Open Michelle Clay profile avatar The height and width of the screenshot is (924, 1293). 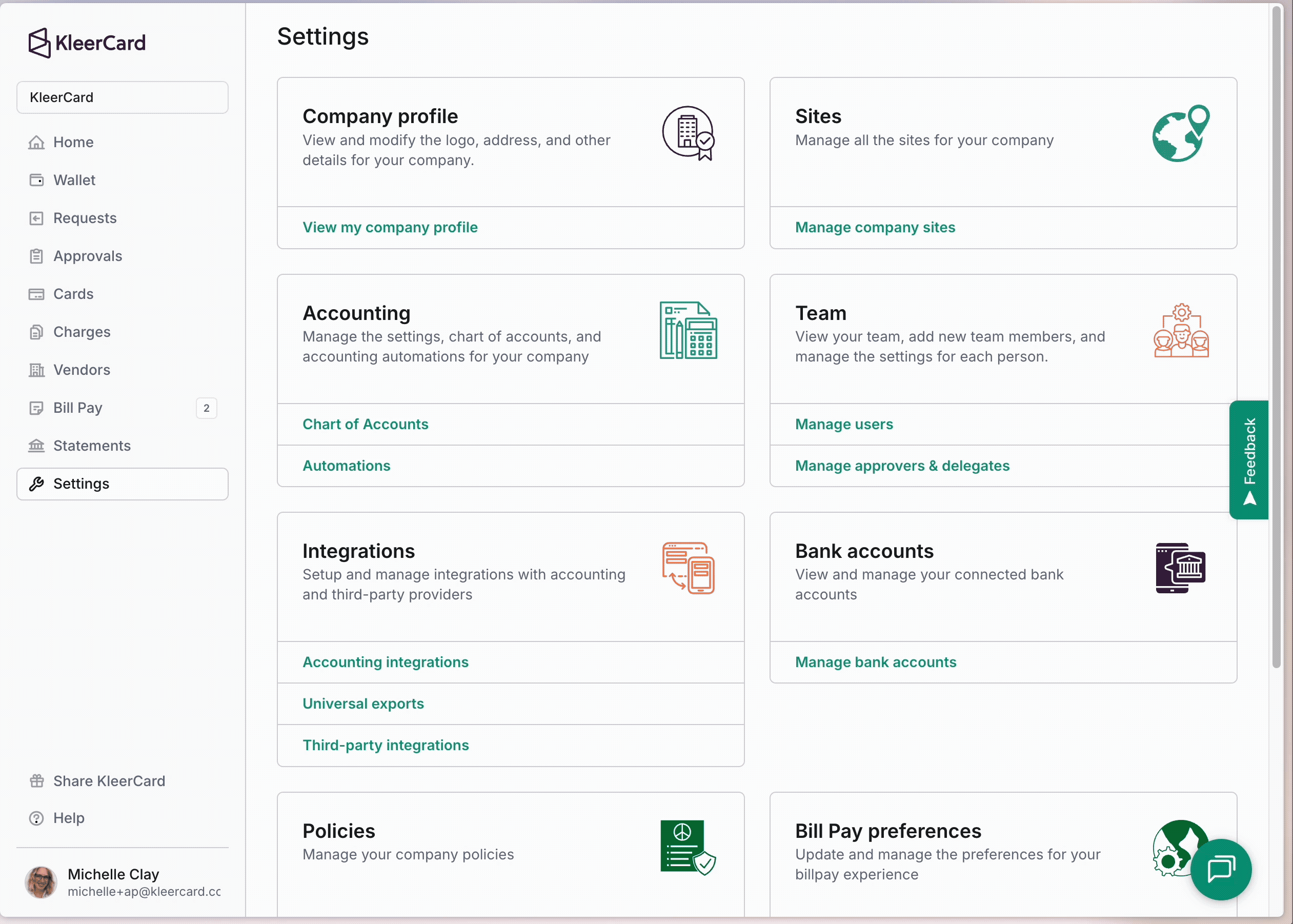pos(41,882)
